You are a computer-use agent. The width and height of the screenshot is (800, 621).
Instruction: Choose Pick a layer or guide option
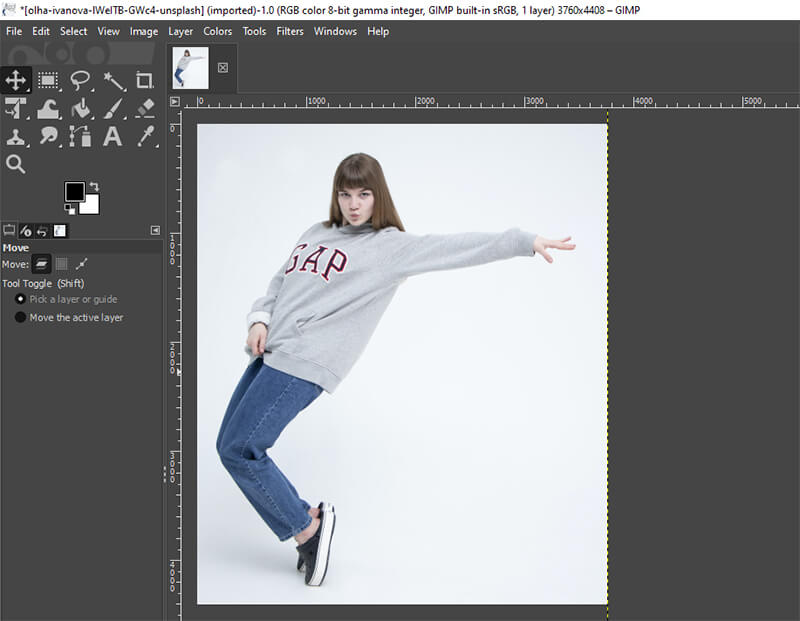(67, 299)
